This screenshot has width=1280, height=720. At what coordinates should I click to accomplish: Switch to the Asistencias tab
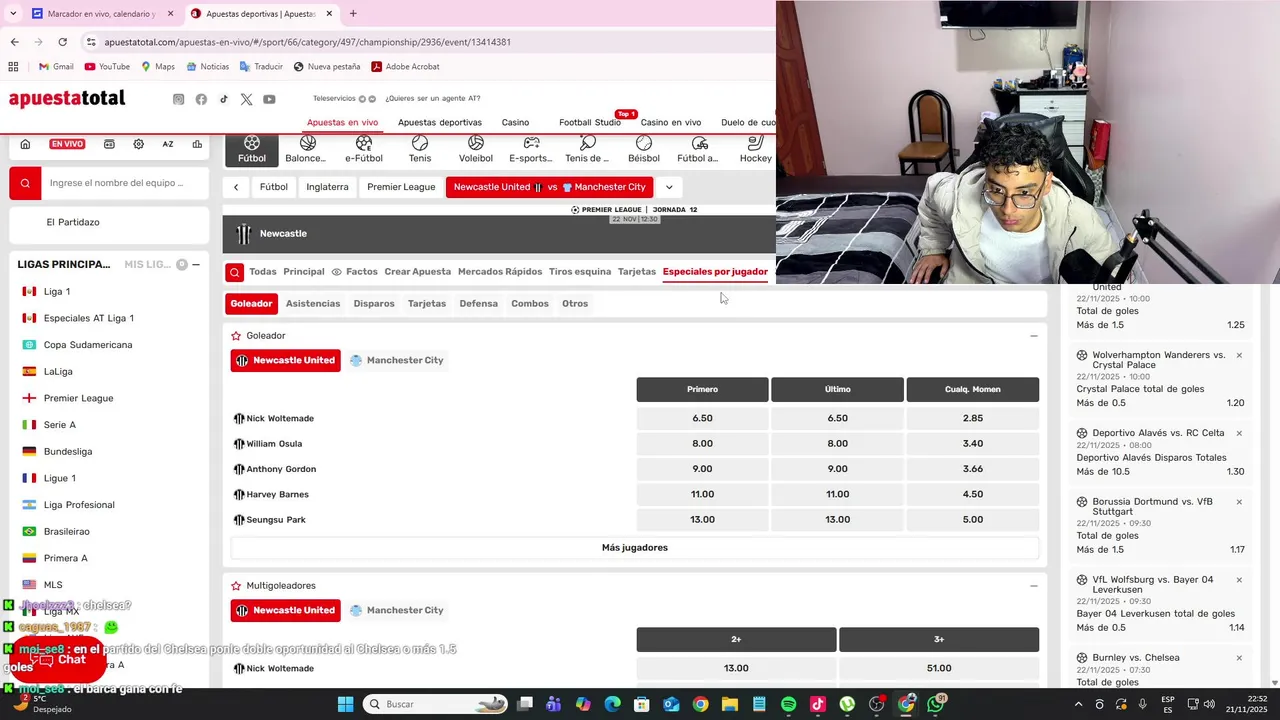313,304
